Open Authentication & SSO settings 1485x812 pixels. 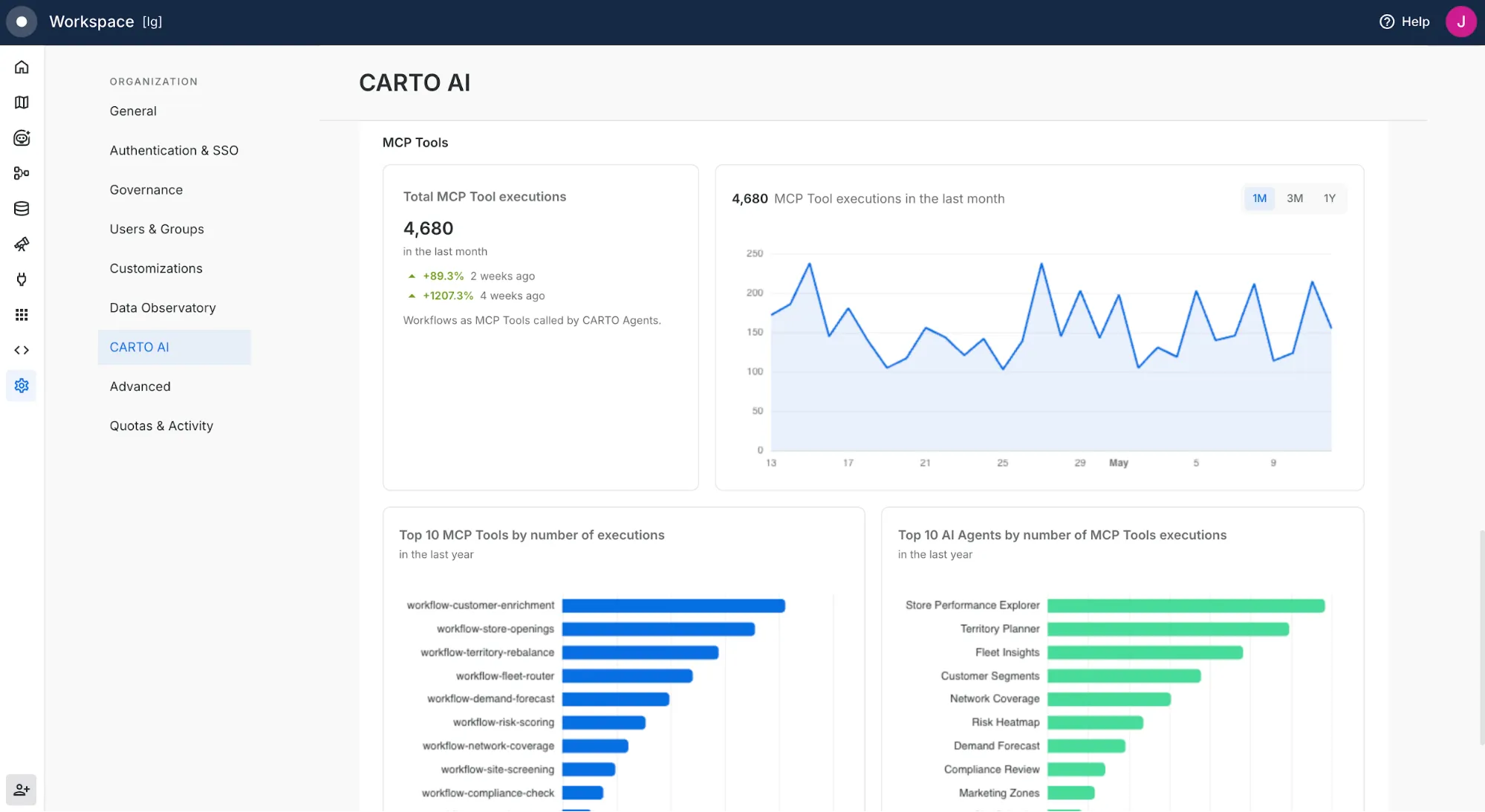point(174,150)
